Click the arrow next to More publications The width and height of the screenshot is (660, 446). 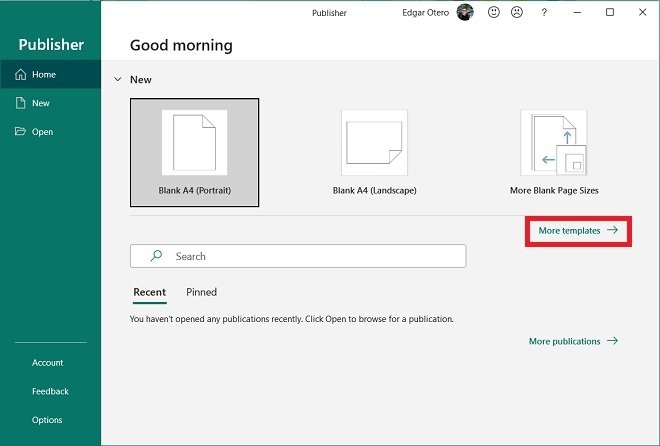pyautogui.click(x=612, y=340)
